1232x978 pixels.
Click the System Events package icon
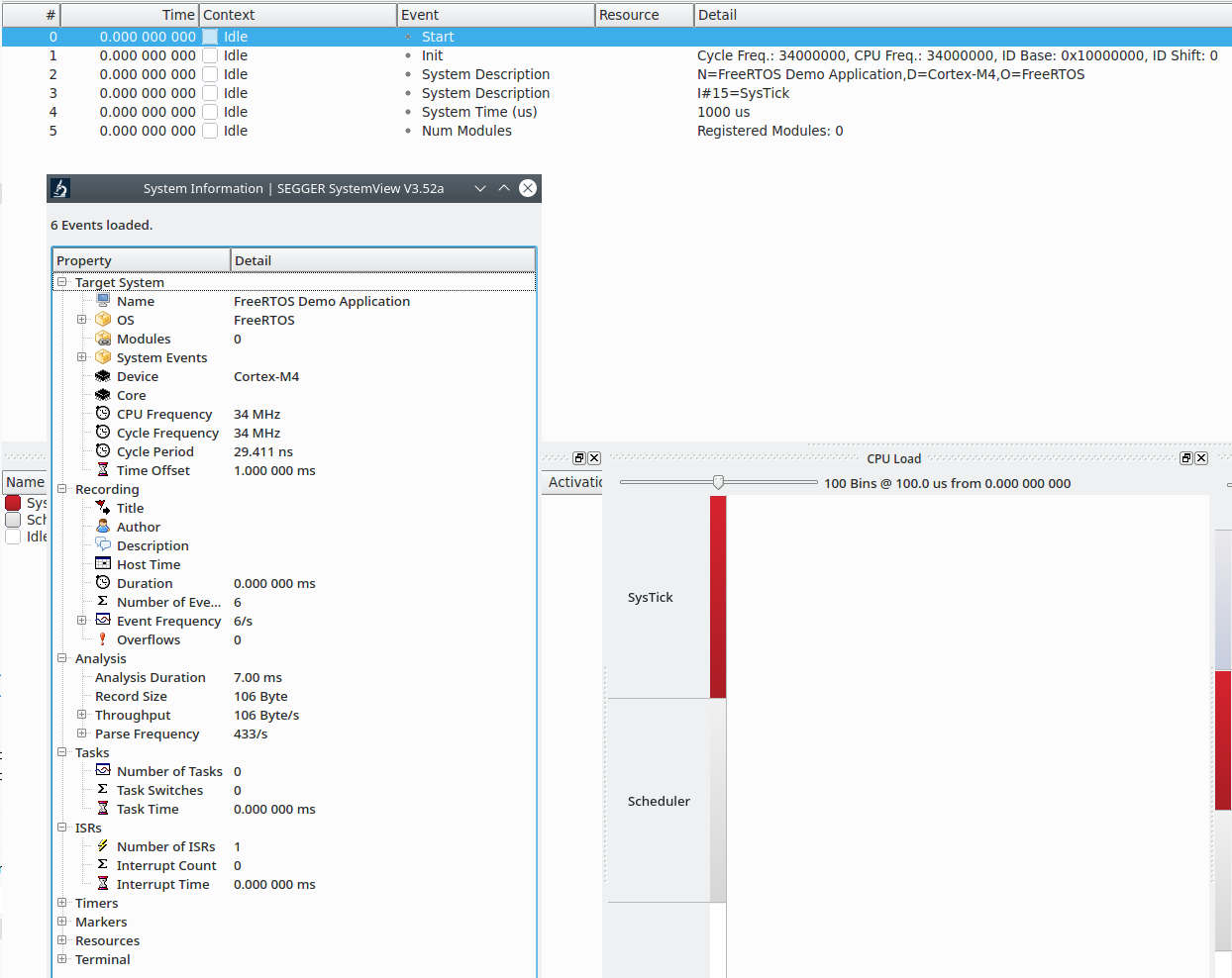pyautogui.click(x=103, y=357)
